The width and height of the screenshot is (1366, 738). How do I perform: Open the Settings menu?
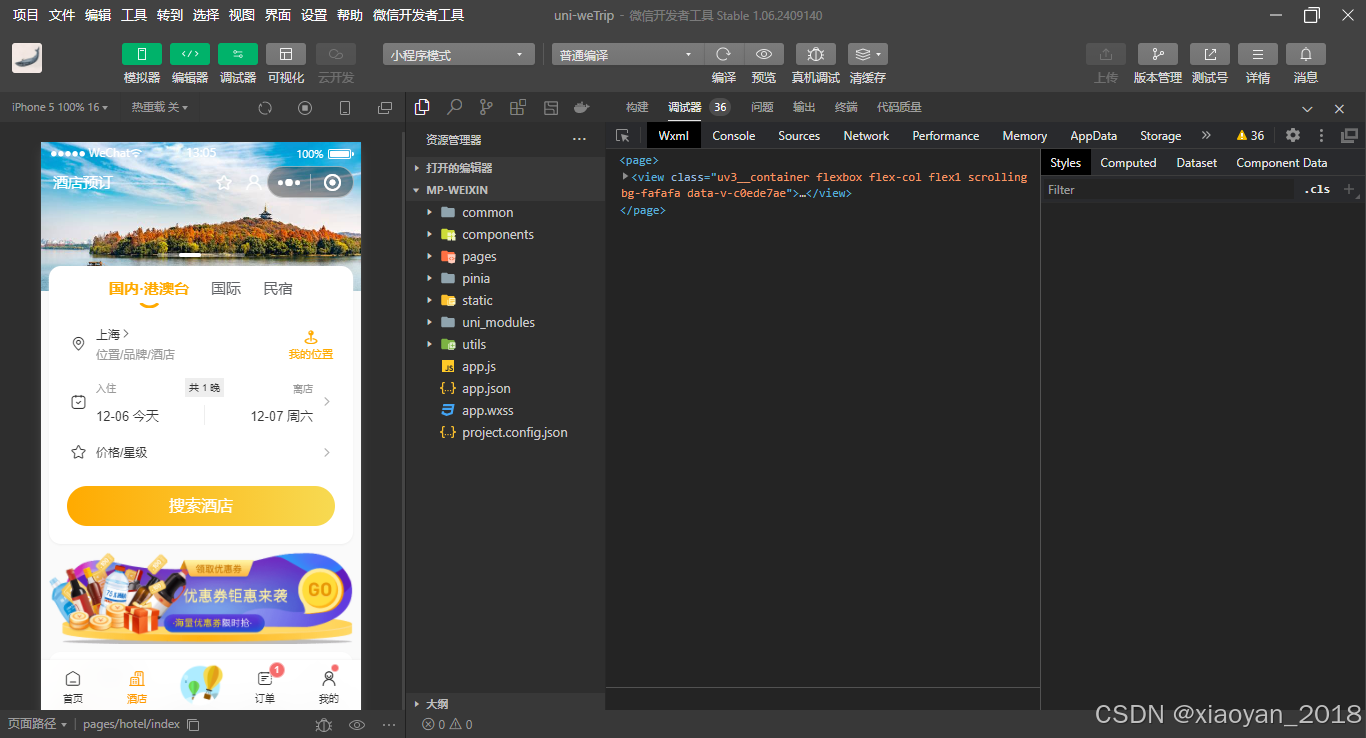pyautogui.click(x=314, y=15)
